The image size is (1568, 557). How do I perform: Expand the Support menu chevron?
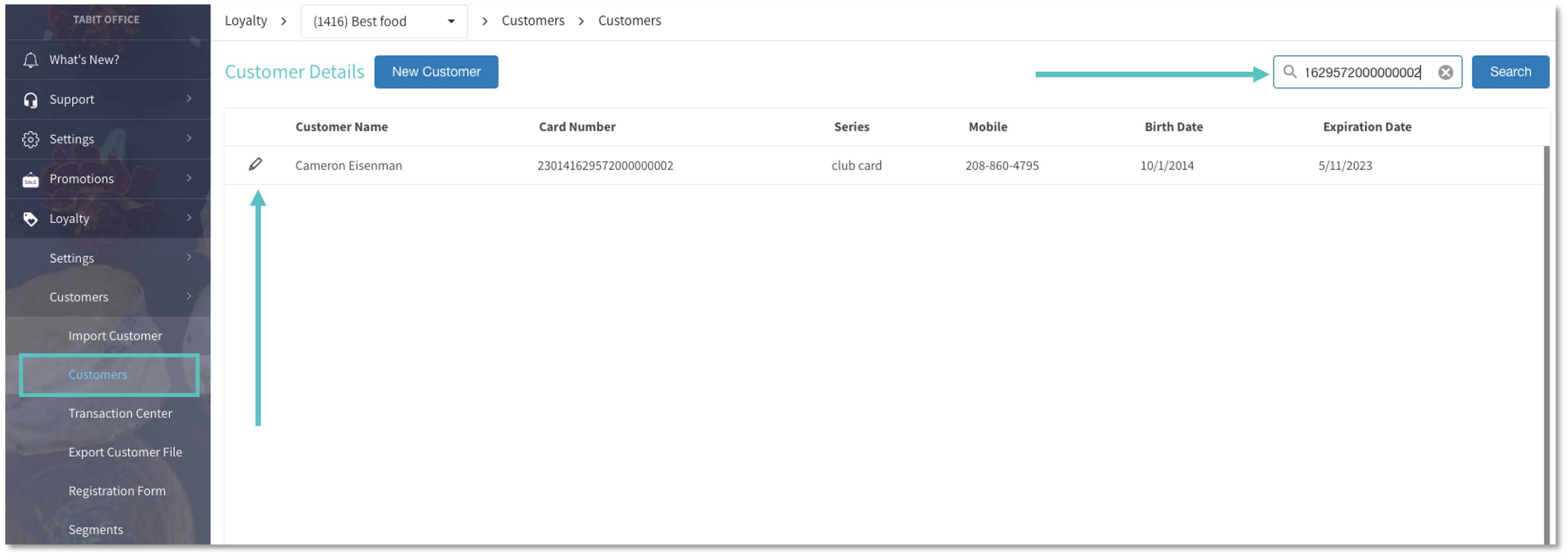189,99
